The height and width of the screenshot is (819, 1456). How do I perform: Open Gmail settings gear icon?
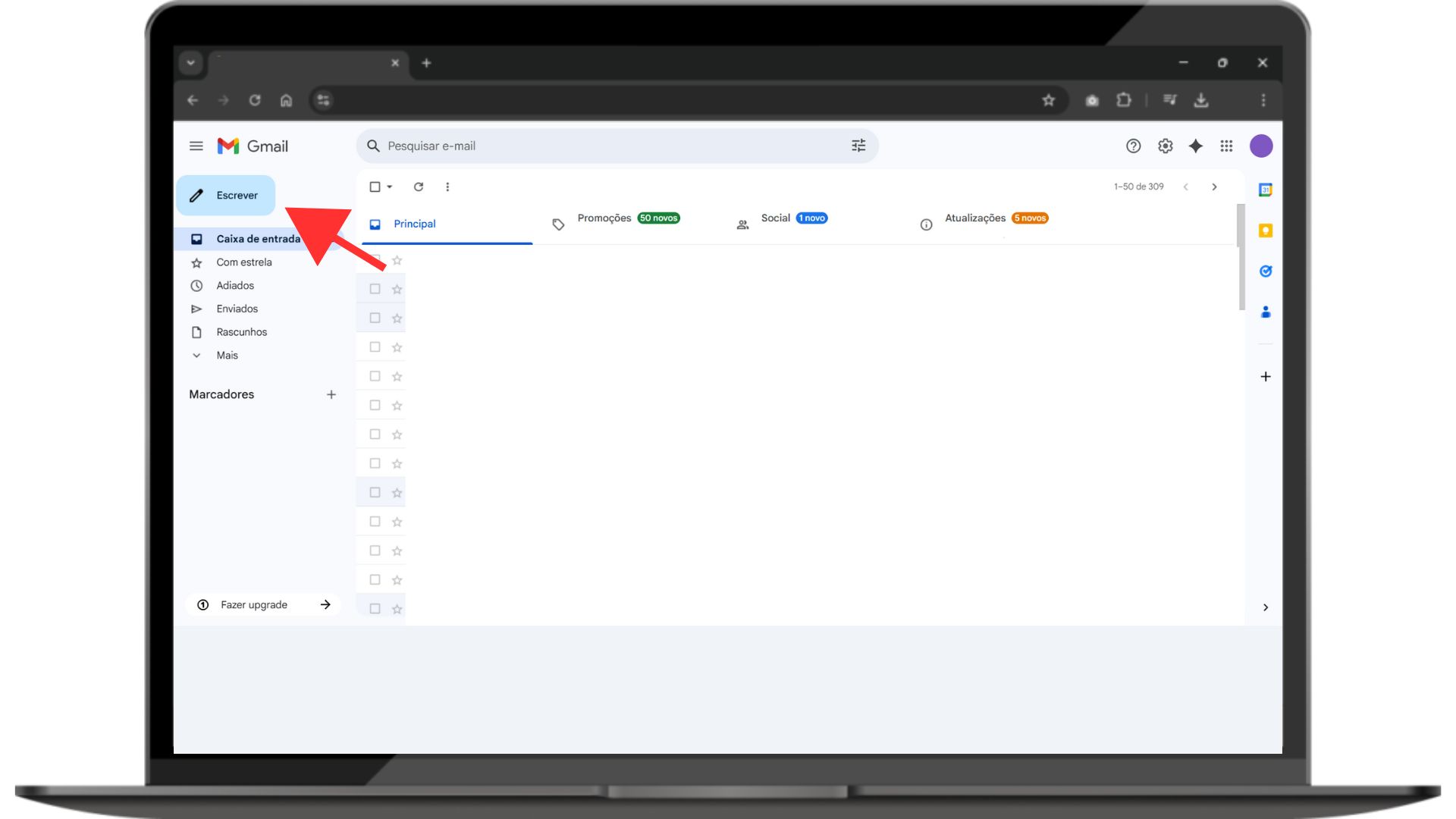tap(1165, 146)
